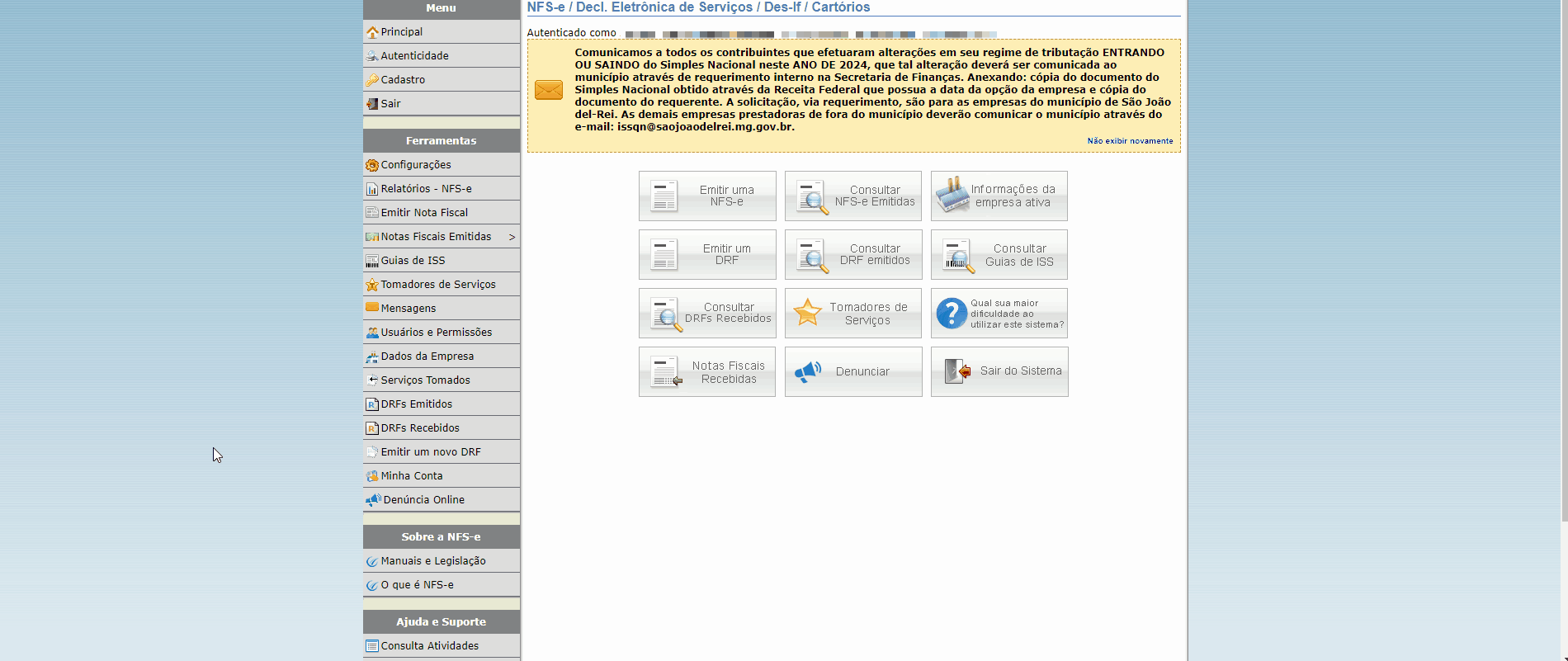
Task: Click the envelope icon in the yellow notice
Action: 548,90
